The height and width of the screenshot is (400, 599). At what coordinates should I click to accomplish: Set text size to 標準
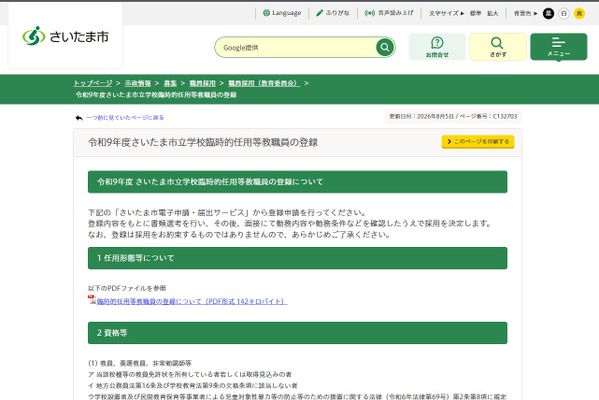click(x=475, y=13)
